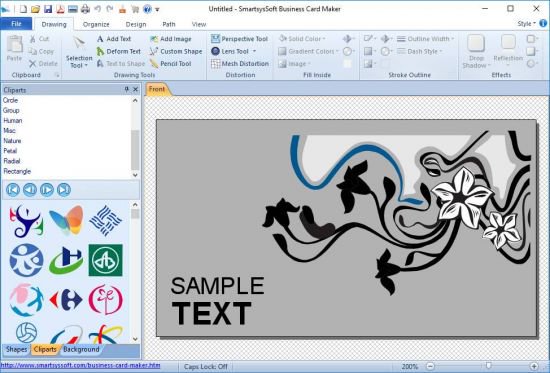This screenshot has height=373, width=550.
Task: Select the Radial clipart category
Action: (x=12, y=161)
